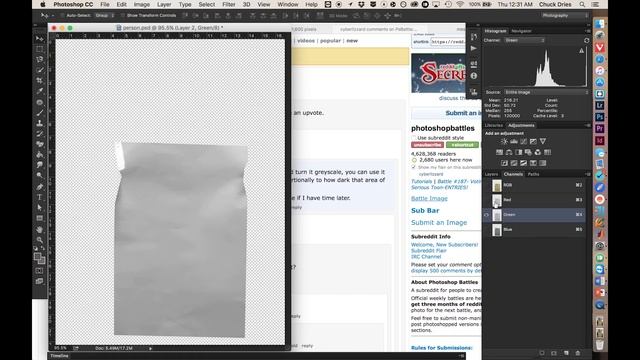
Task: Add a Brightness/Contrast adjustment
Action: point(504,141)
